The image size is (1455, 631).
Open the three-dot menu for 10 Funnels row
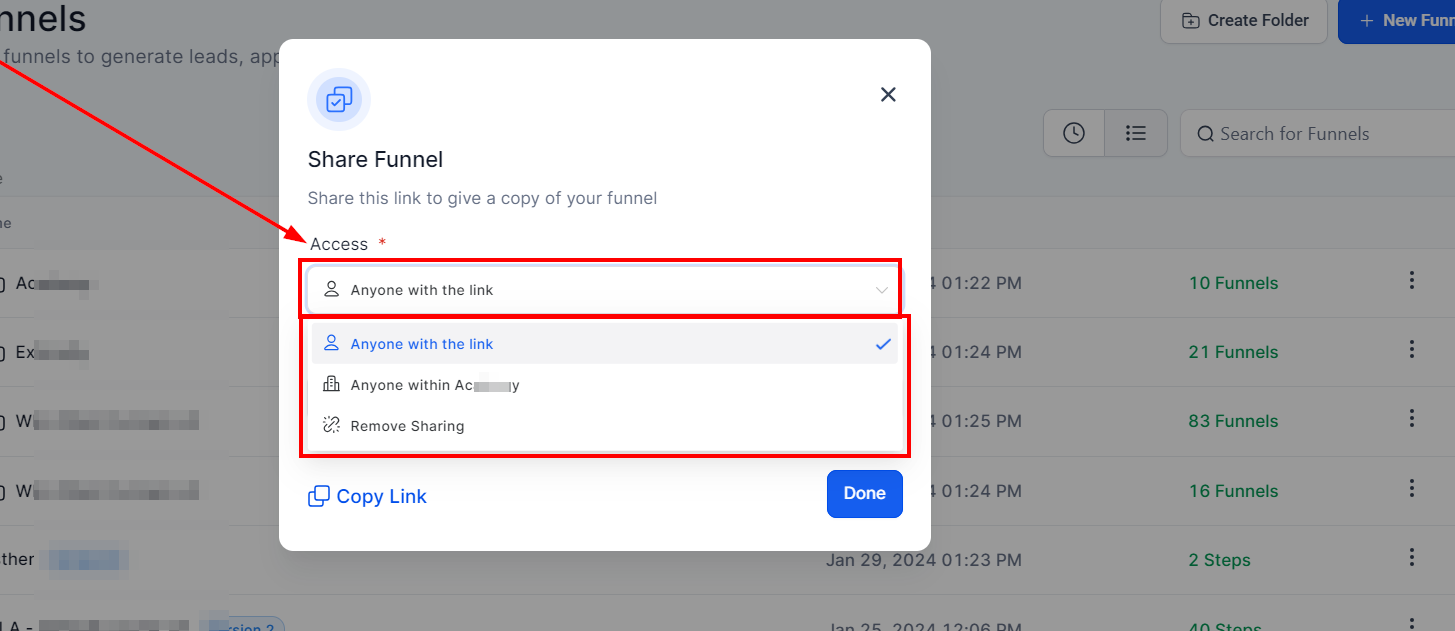(x=1412, y=280)
